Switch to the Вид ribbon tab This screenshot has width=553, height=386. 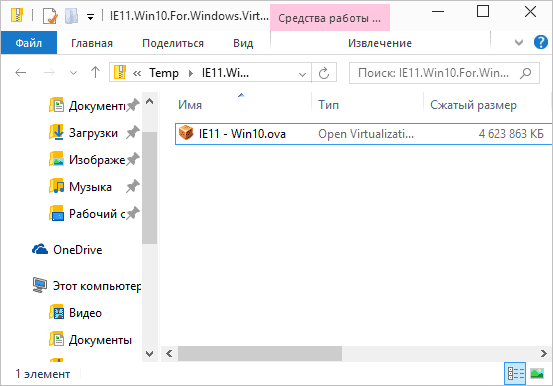(243, 43)
